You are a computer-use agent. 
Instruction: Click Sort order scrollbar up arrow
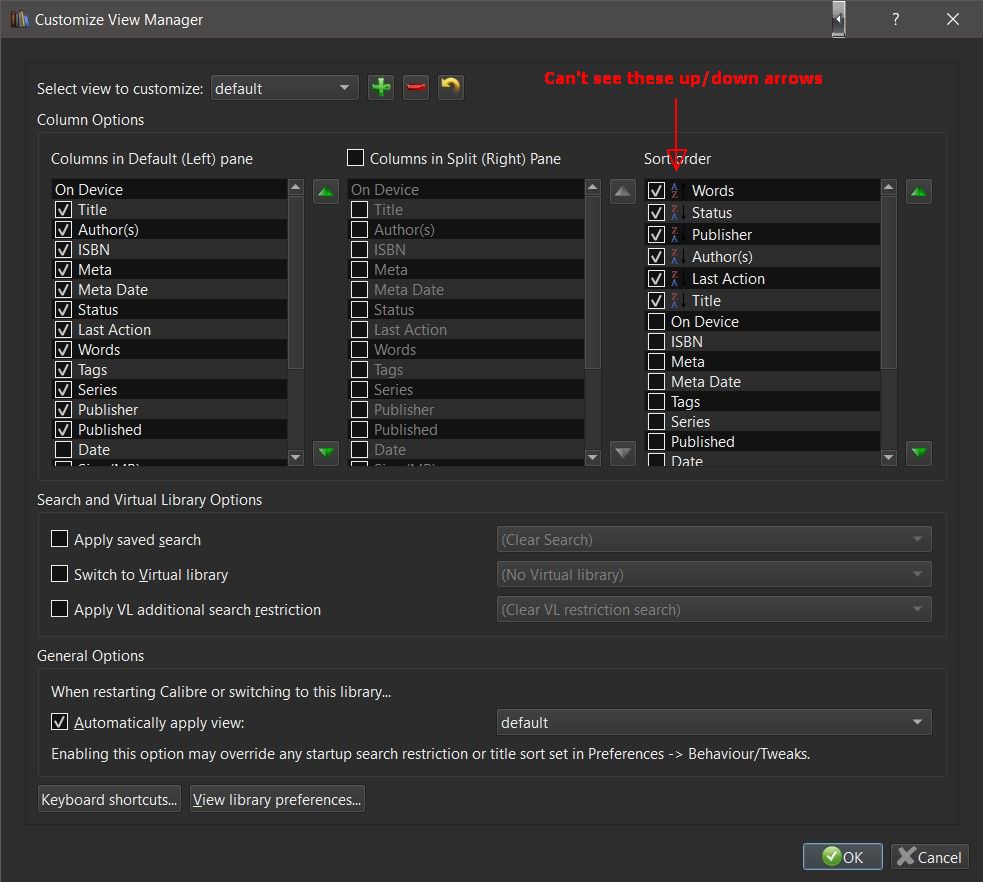tap(888, 187)
